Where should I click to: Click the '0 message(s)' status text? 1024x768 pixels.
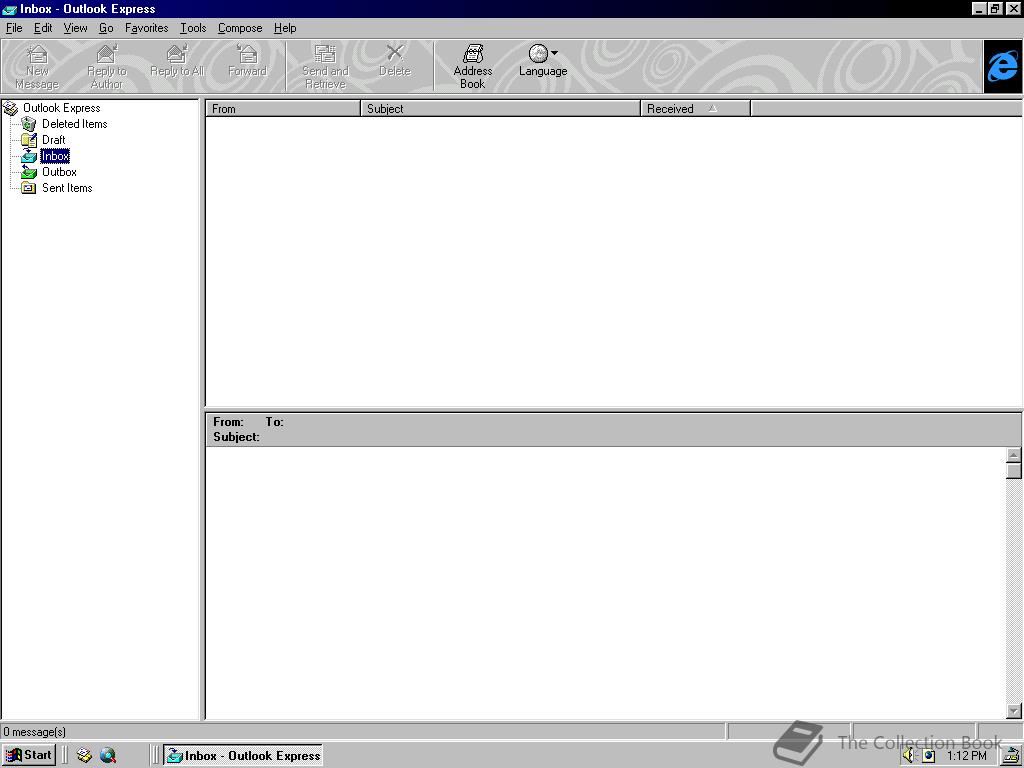35,731
